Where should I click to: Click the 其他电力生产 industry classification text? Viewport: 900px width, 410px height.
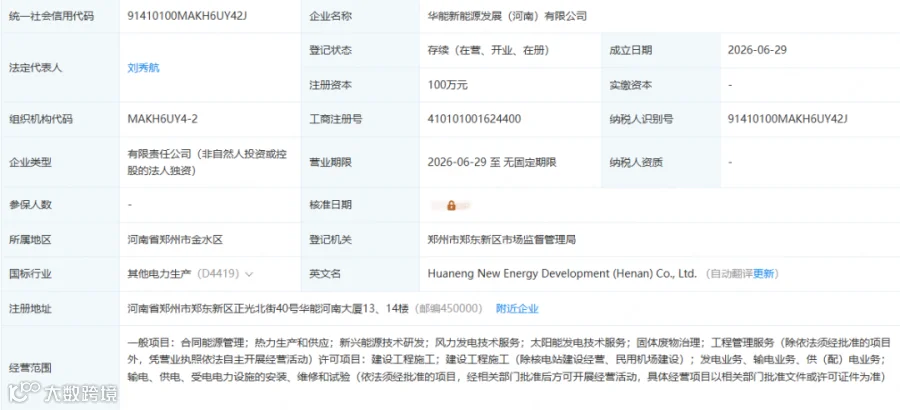click(159, 274)
